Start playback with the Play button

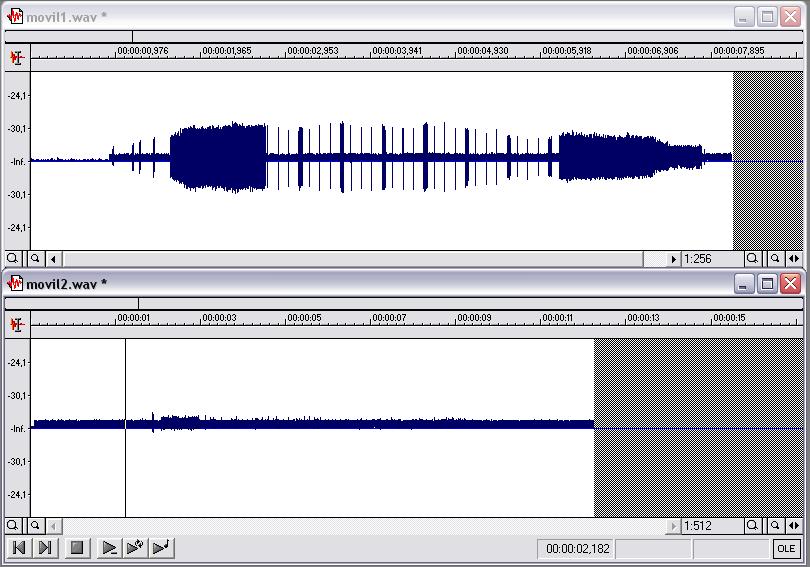(110, 548)
